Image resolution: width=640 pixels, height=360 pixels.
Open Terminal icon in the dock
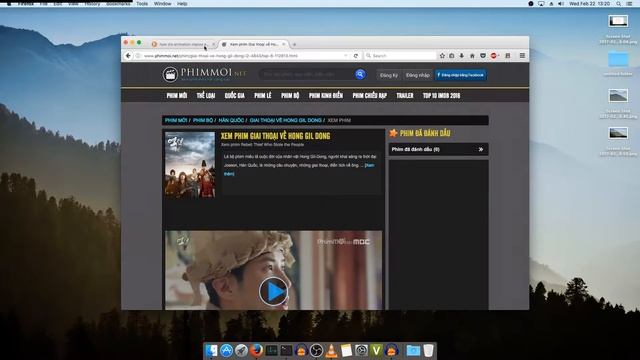tap(286, 350)
